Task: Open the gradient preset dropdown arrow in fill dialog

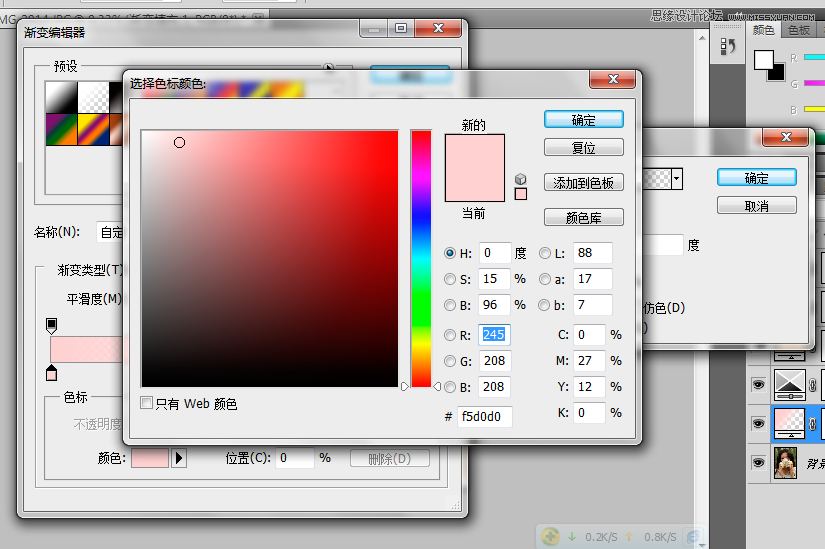Action: tap(677, 179)
